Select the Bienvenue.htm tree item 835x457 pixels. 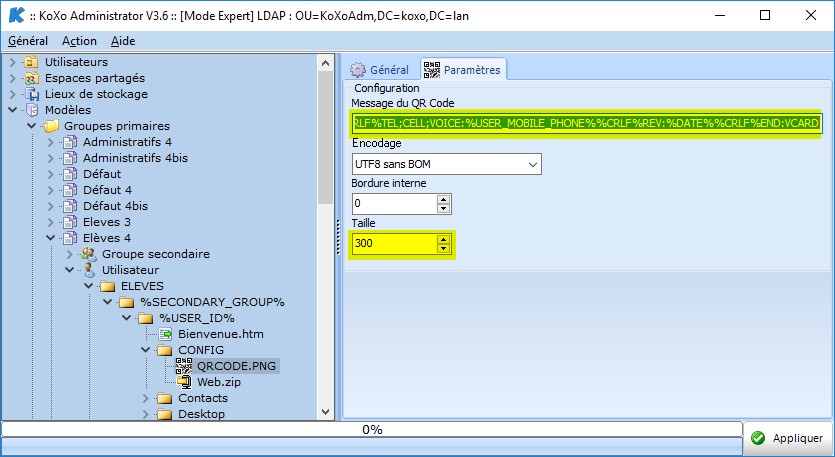point(220,334)
